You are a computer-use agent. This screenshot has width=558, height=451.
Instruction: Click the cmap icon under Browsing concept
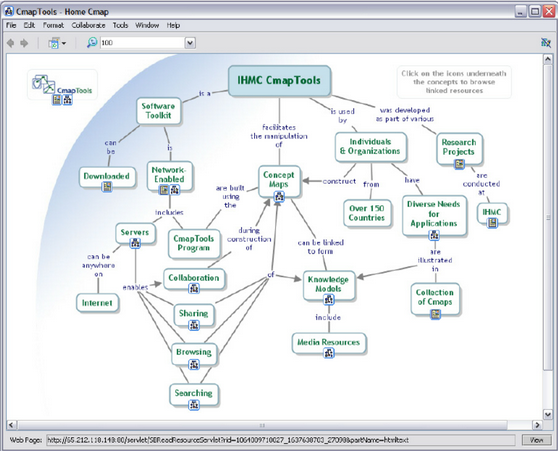pos(194,364)
